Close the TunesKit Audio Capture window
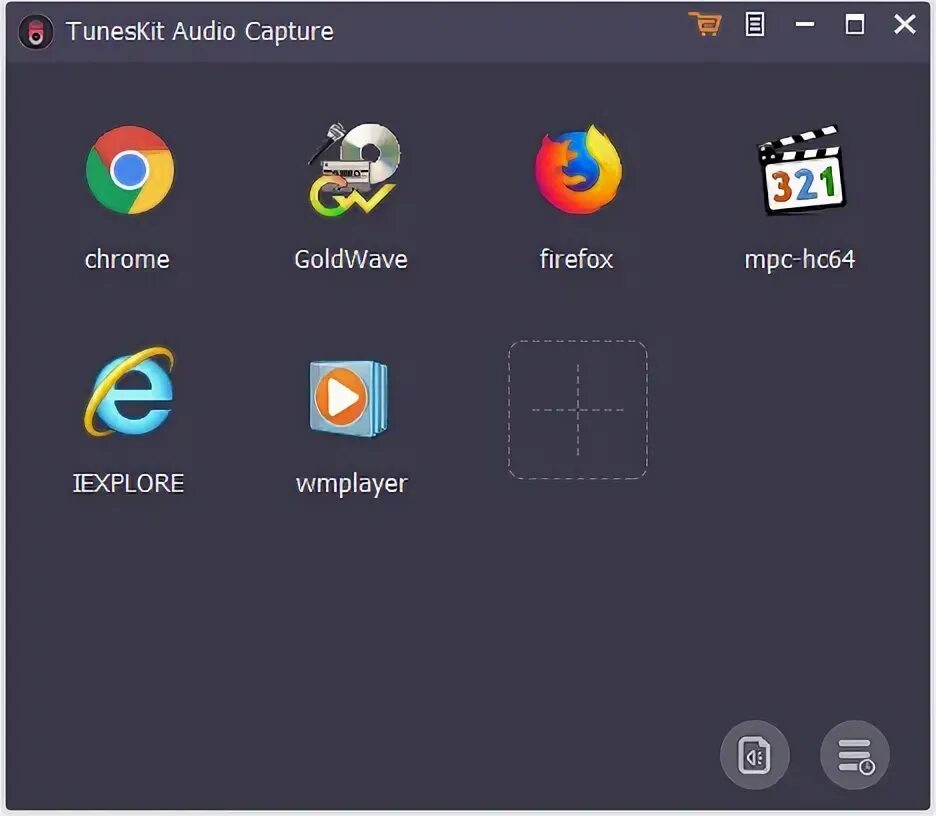 pos(905,24)
